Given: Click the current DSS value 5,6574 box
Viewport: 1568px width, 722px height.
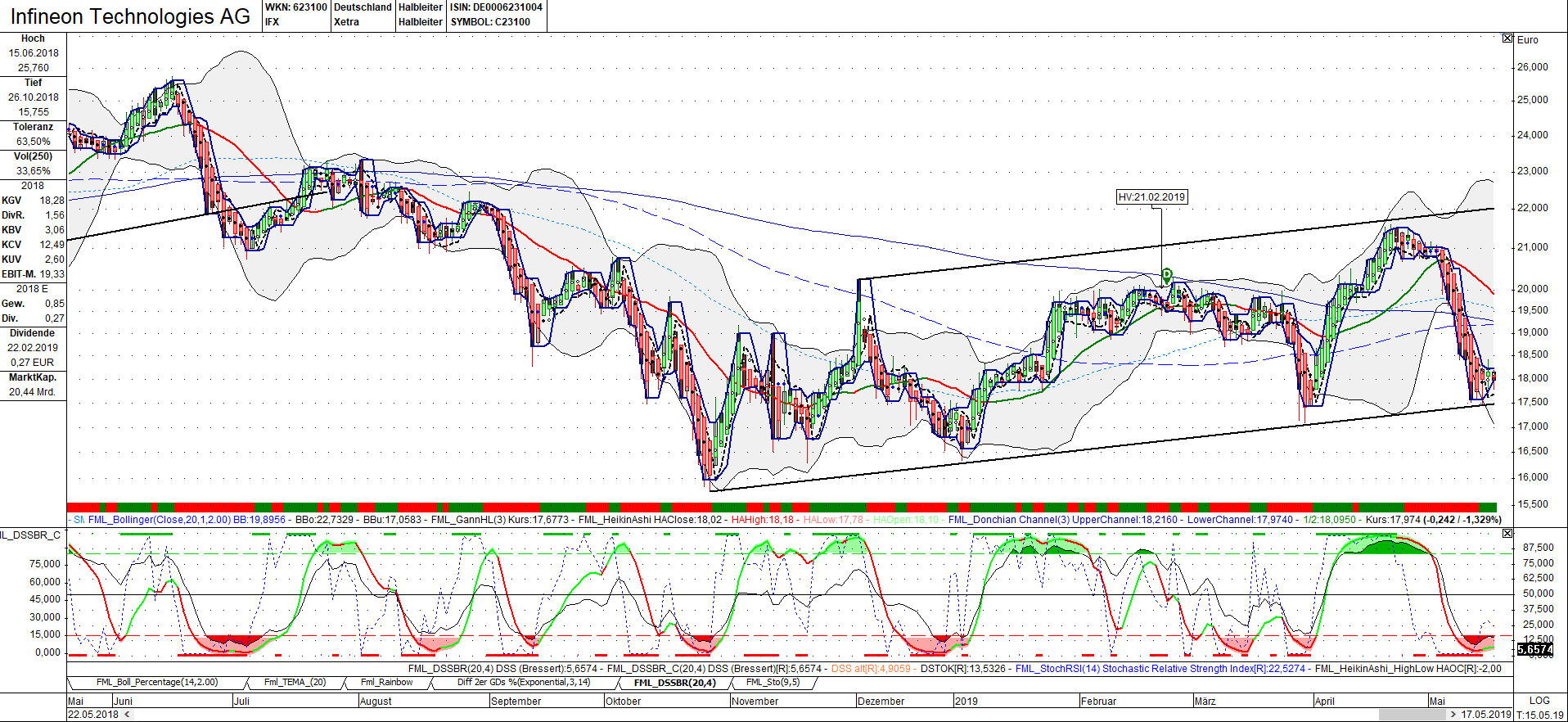Looking at the screenshot, I should (x=1534, y=649).
